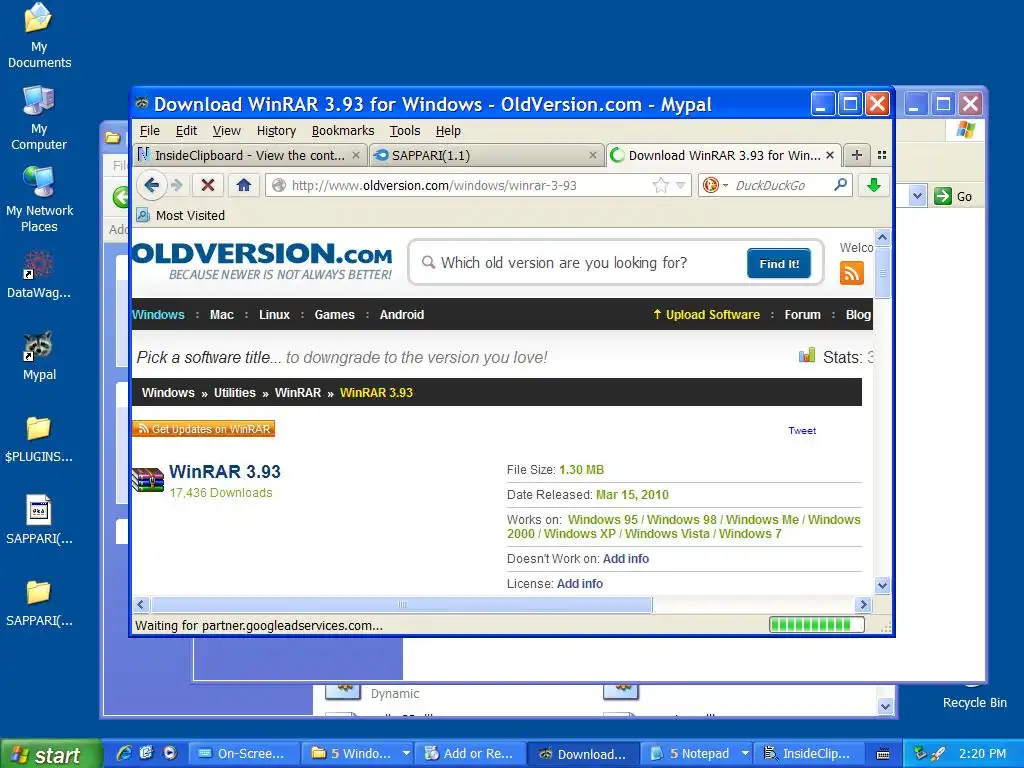The image size is (1024, 768).
Task: Open the Mac nav category
Action: point(221,315)
